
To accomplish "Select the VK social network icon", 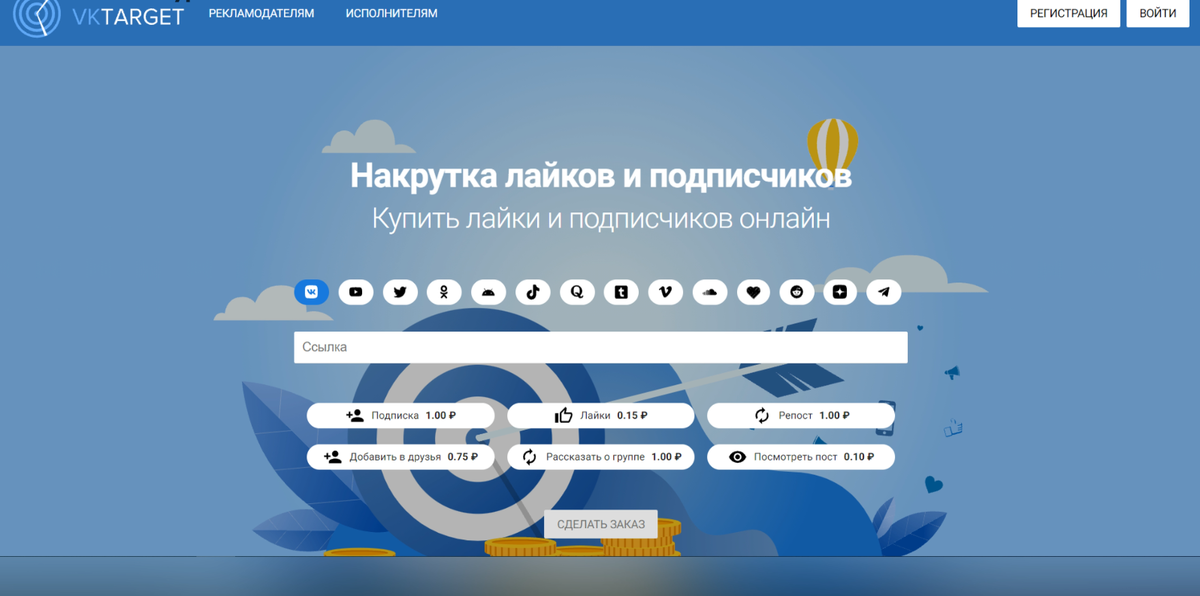I will (x=312, y=292).
